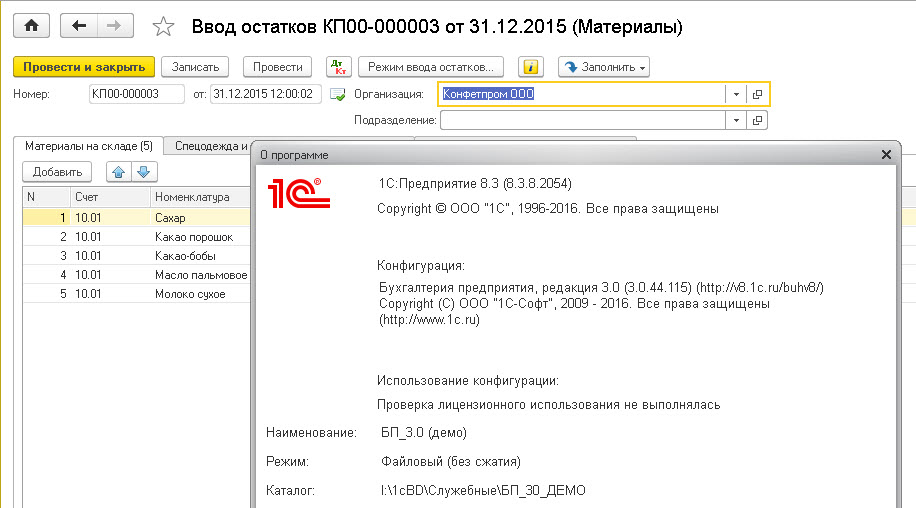Image resolution: width=916 pixels, height=508 pixels.
Task: Click account 10.01 in the Сахар row
Action: [x=88, y=218]
